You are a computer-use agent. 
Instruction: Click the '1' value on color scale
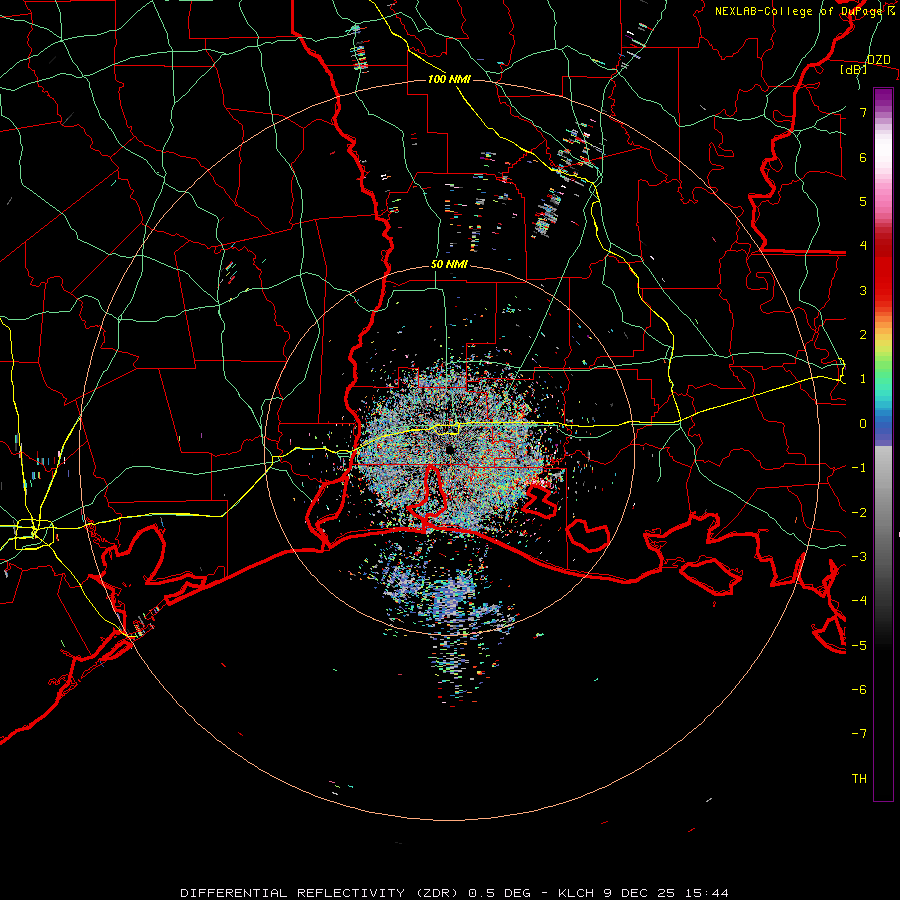tap(863, 379)
